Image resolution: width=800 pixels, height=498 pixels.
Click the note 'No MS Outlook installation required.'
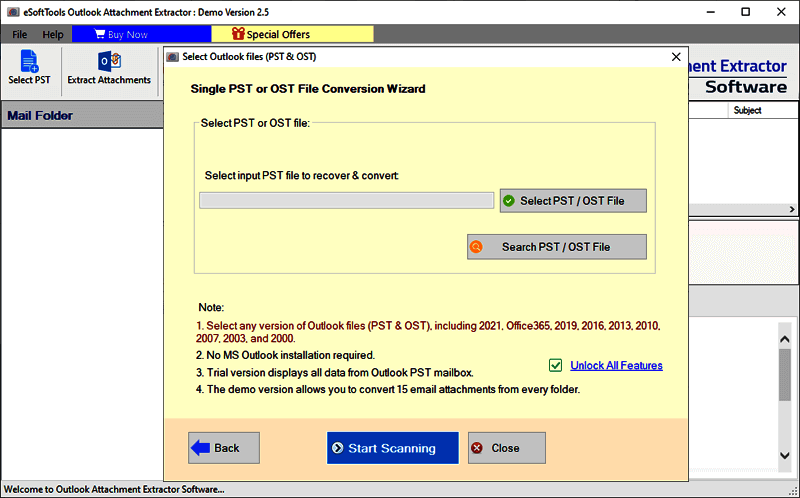[x=285, y=355]
